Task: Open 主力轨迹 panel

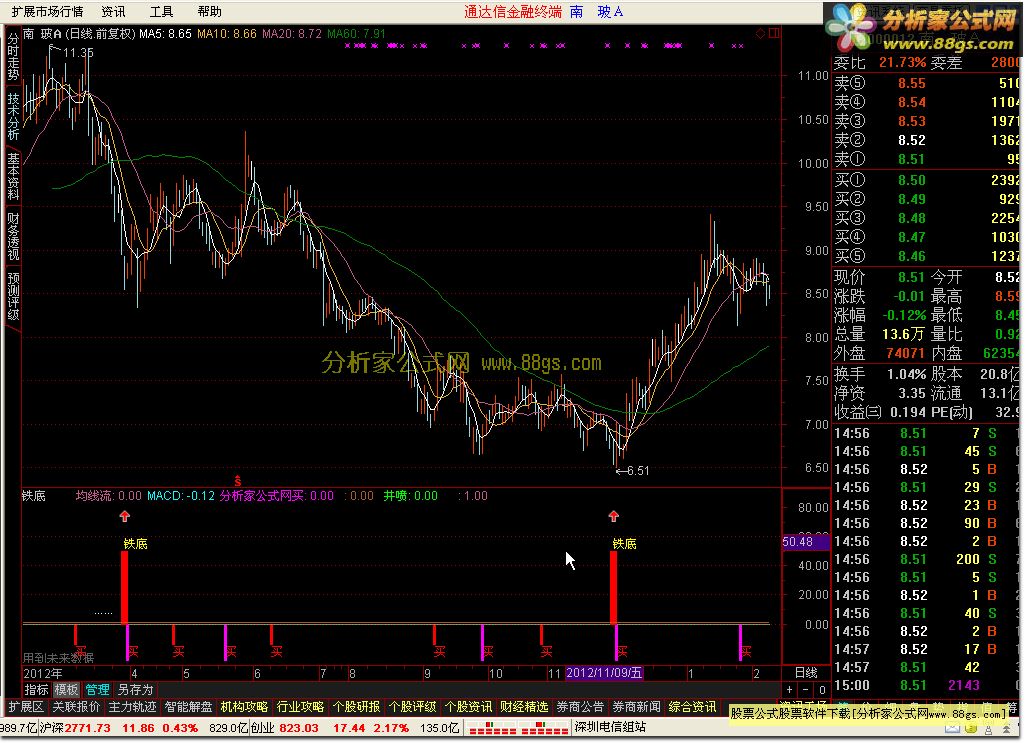Action: (133, 707)
